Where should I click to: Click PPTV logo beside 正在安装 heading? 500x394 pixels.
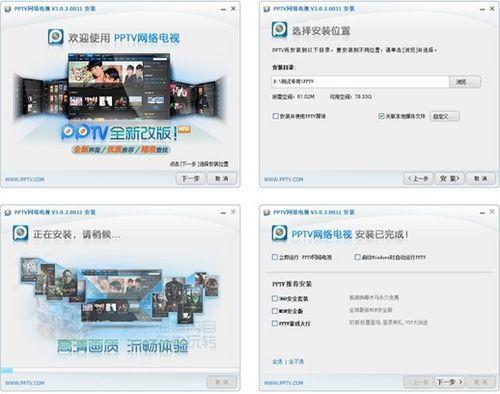[21, 233]
